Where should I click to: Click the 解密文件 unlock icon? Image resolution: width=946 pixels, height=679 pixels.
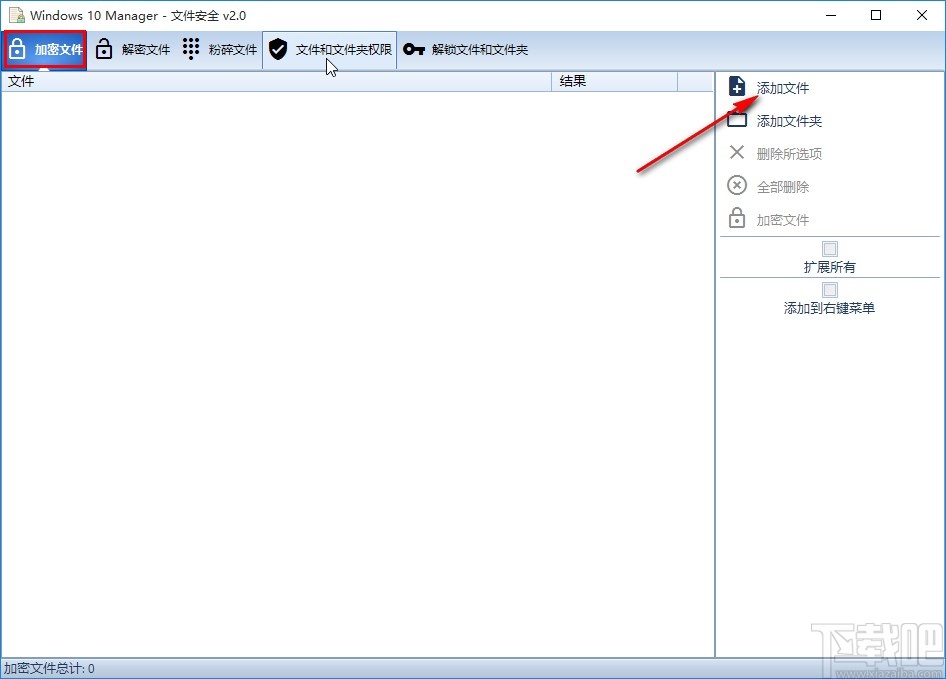[105, 48]
